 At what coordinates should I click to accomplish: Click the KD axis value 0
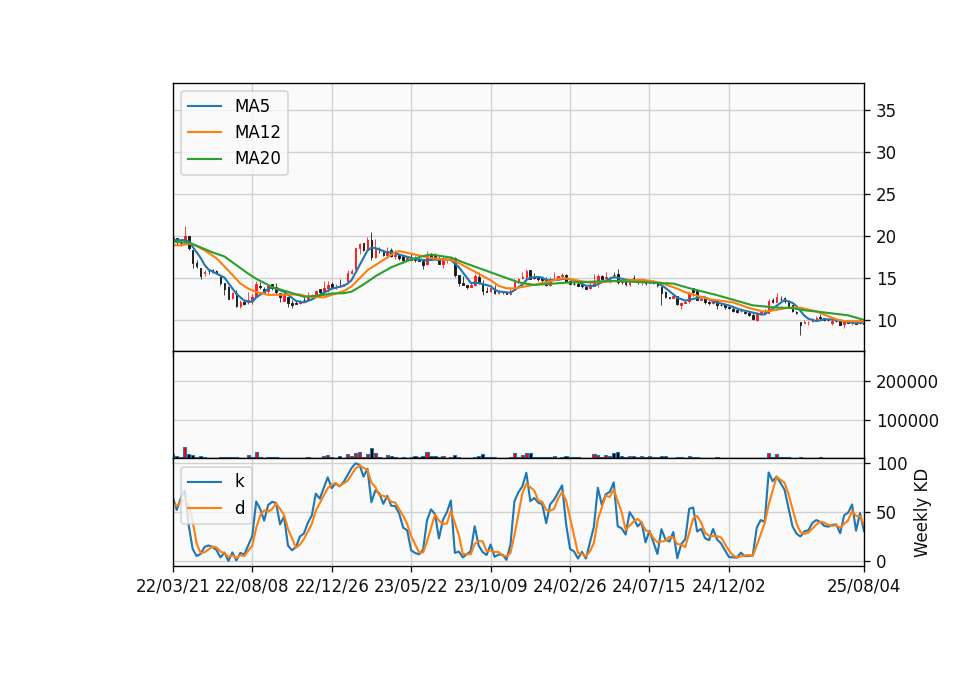click(x=881, y=561)
